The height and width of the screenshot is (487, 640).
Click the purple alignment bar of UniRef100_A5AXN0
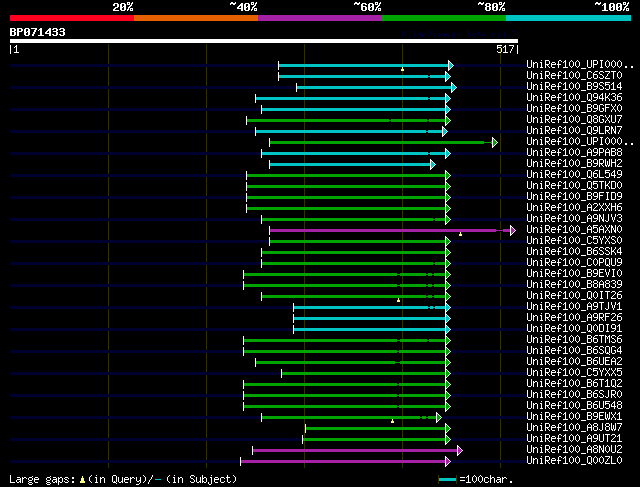[x=390, y=231]
